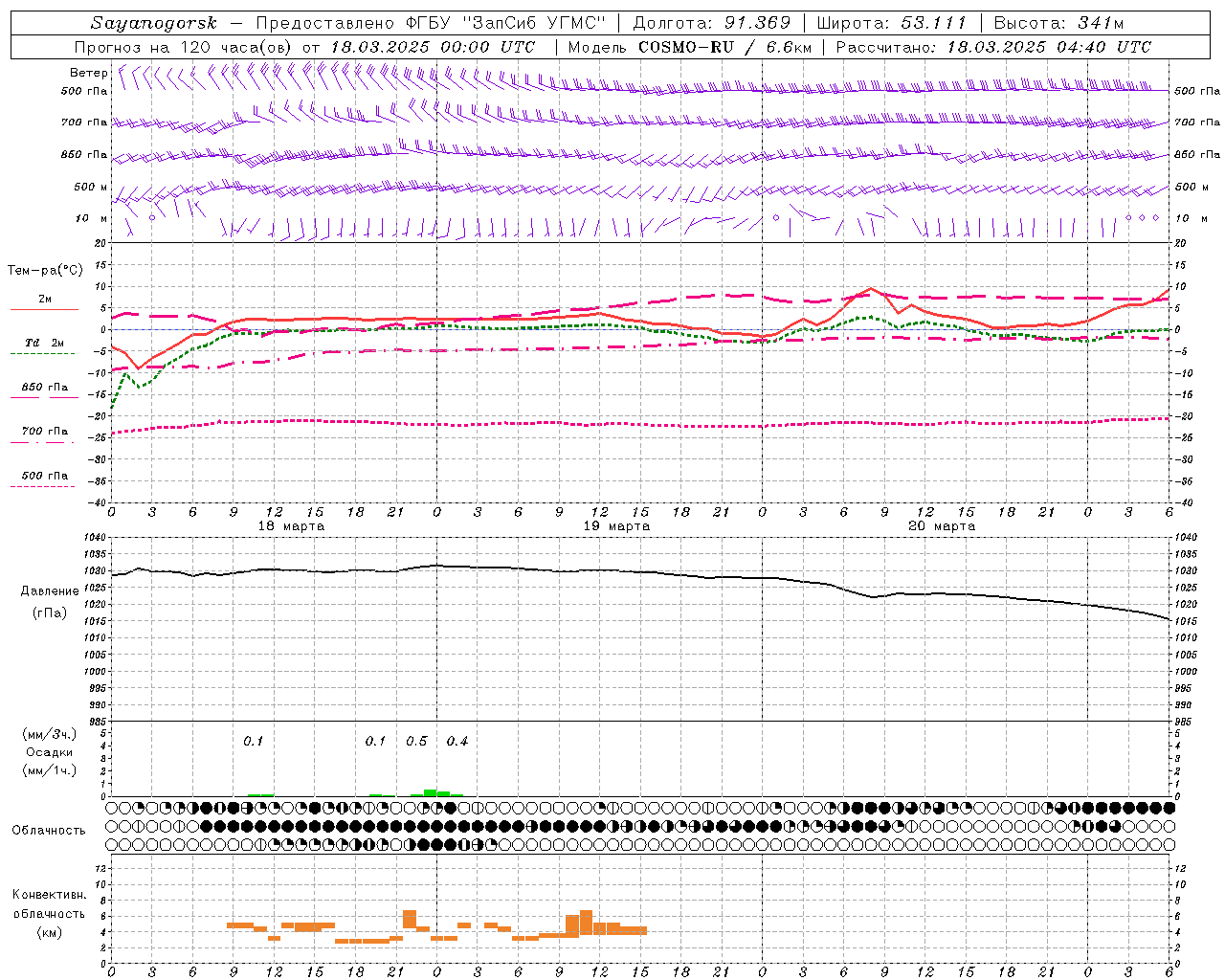The height and width of the screenshot is (980, 1225).
Task: Click the 'Тем-ра(°C)' temperature axis title
Action: (45, 271)
